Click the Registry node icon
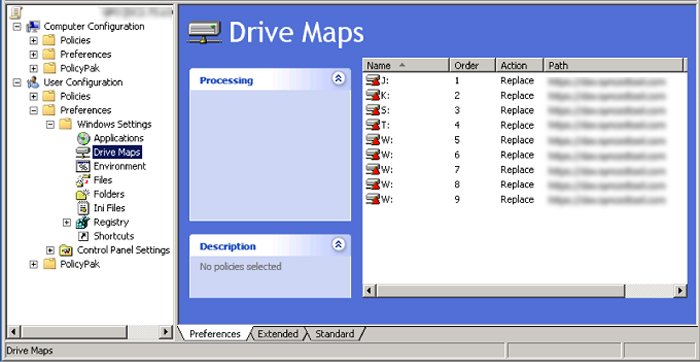Viewport: 700px width, 362px height. click(x=83, y=222)
